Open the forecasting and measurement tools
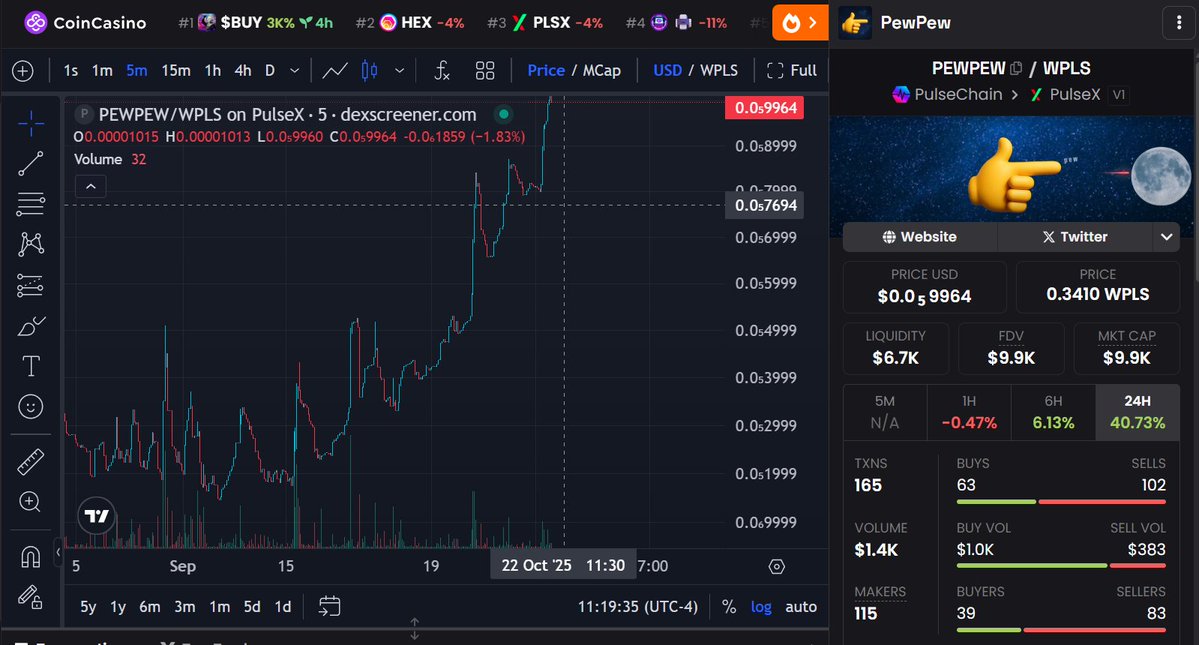Image resolution: width=1199 pixels, height=645 pixels. point(31,285)
